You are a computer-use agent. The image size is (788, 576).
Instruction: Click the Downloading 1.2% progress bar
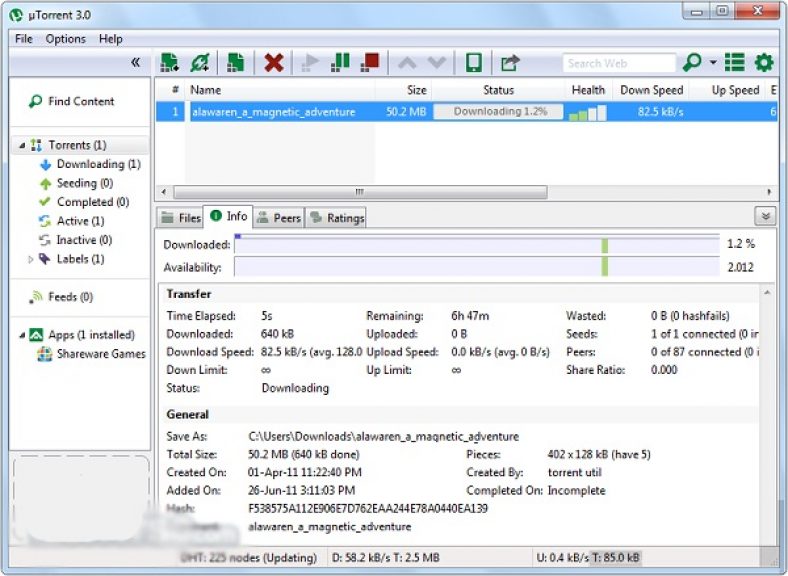(x=498, y=112)
